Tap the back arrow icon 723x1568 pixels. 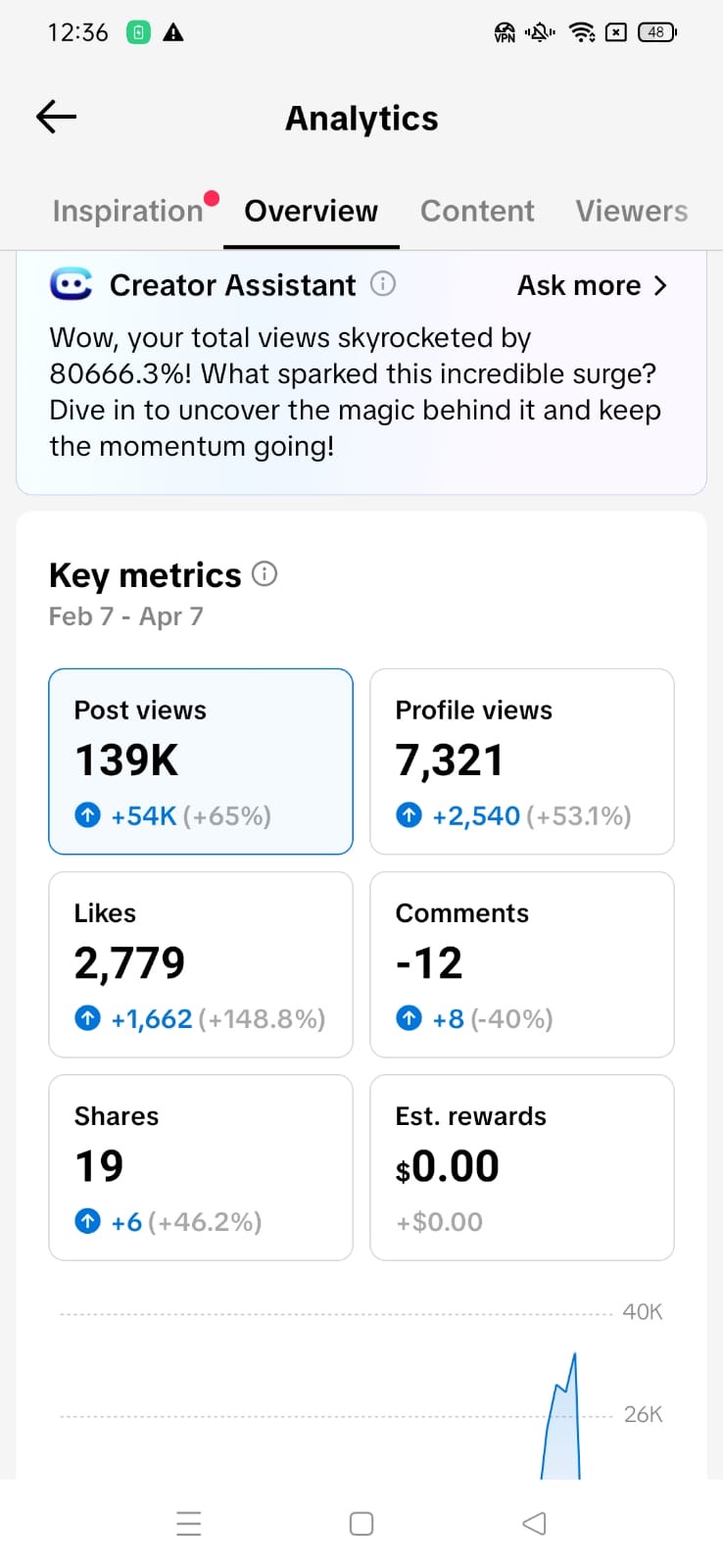[56, 118]
